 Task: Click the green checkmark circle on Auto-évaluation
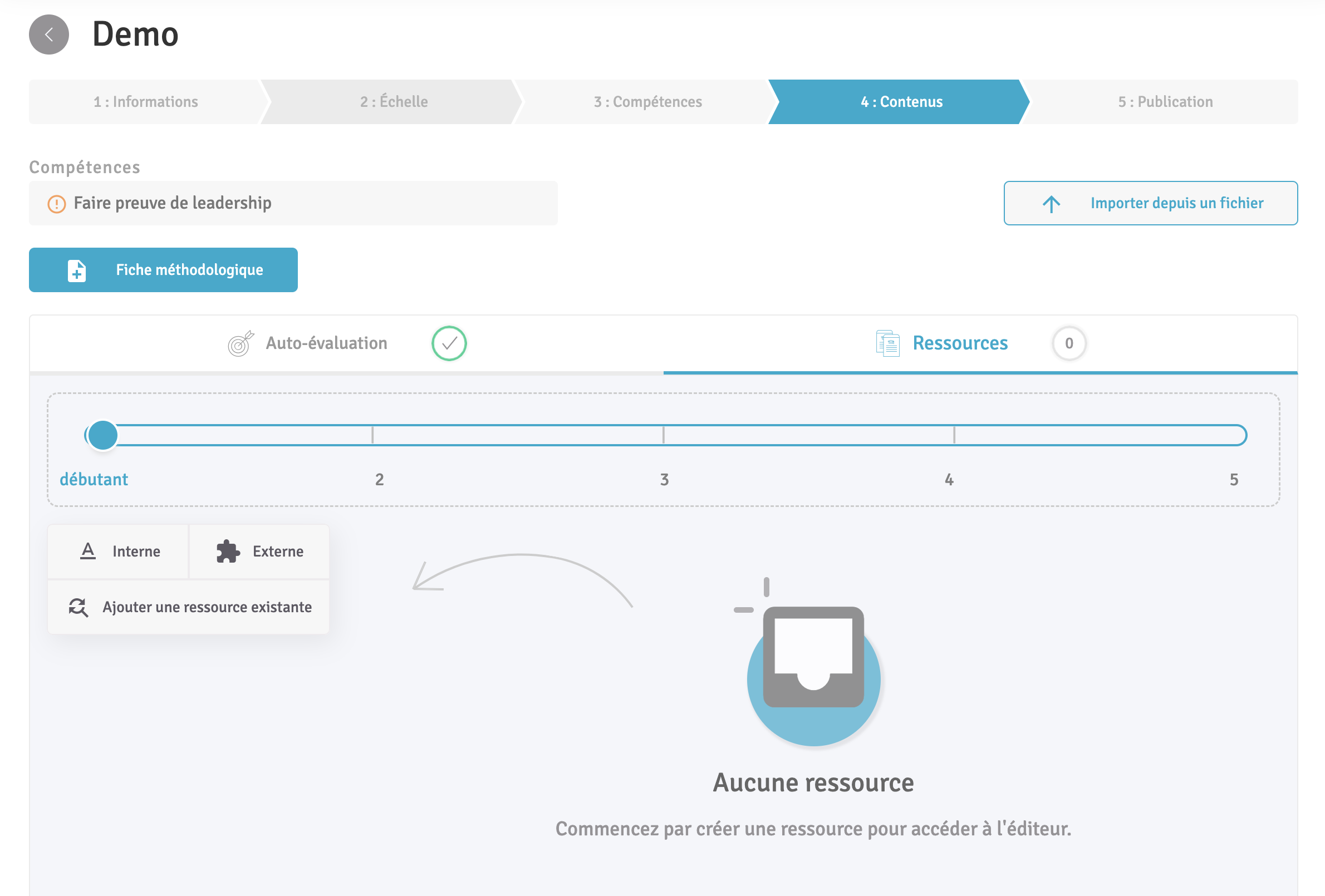point(449,344)
